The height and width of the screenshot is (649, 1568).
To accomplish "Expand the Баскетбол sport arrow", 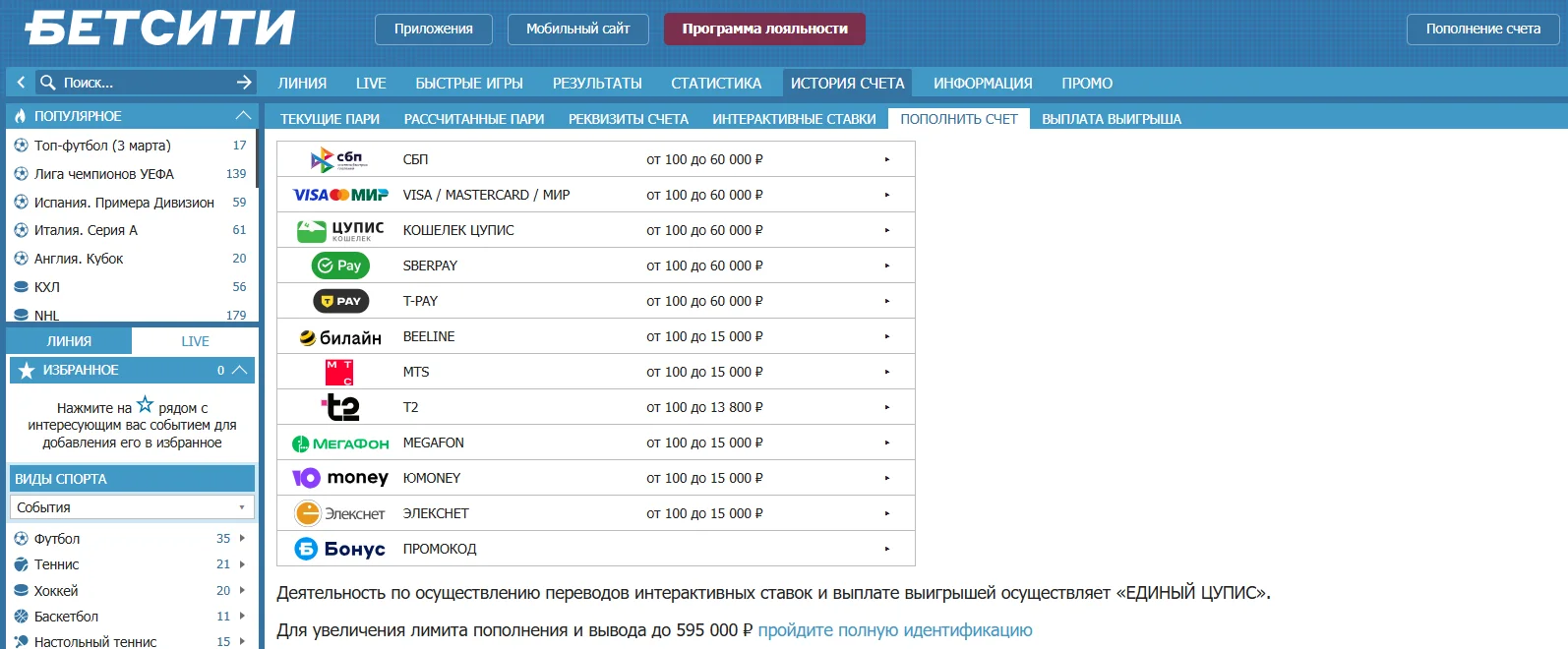I will click(x=242, y=617).
